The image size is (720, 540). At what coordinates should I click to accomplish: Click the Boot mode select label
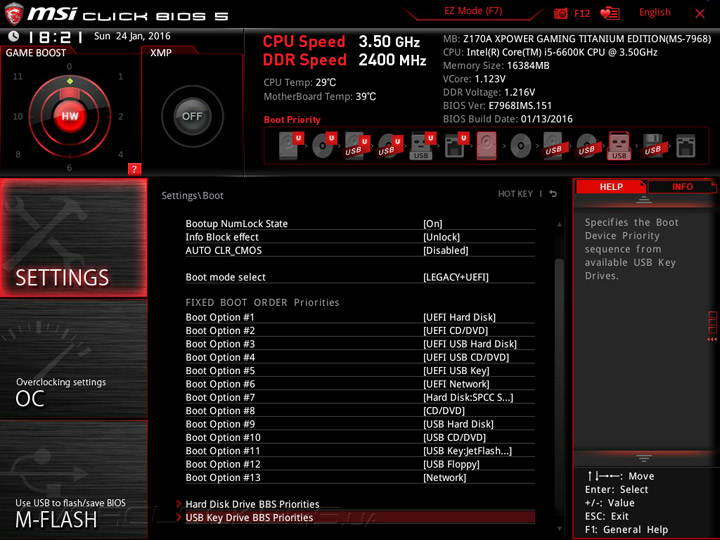point(225,277)
